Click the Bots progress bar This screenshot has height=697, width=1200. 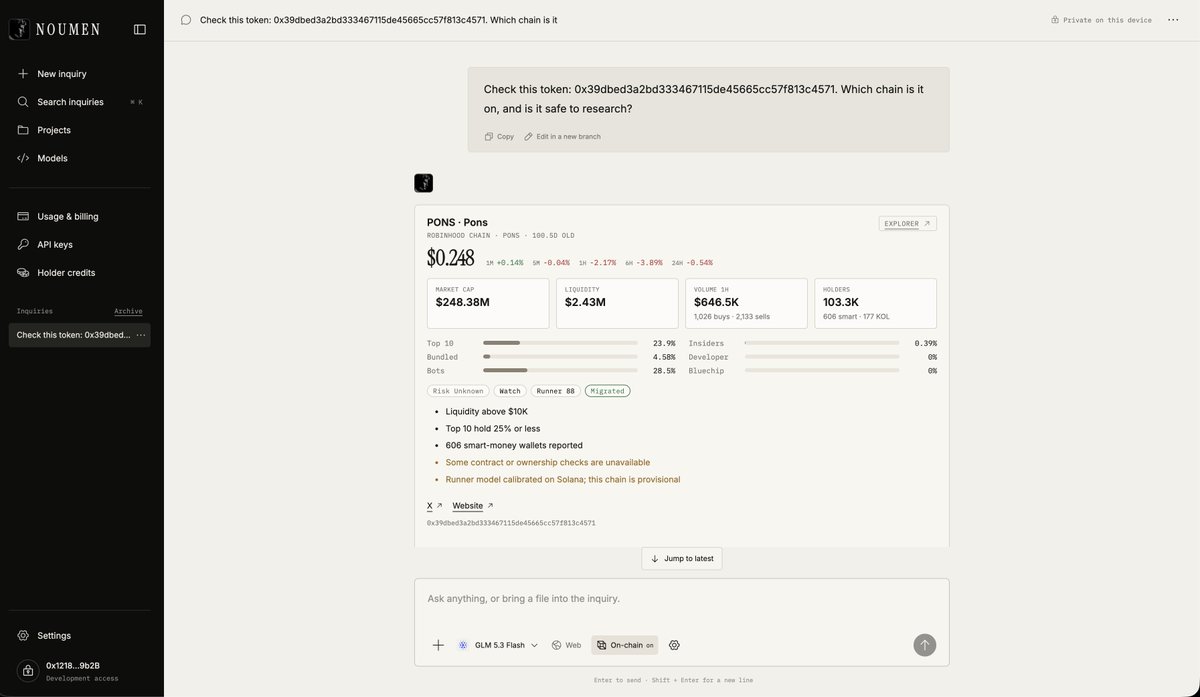click(x=560, y=371)
